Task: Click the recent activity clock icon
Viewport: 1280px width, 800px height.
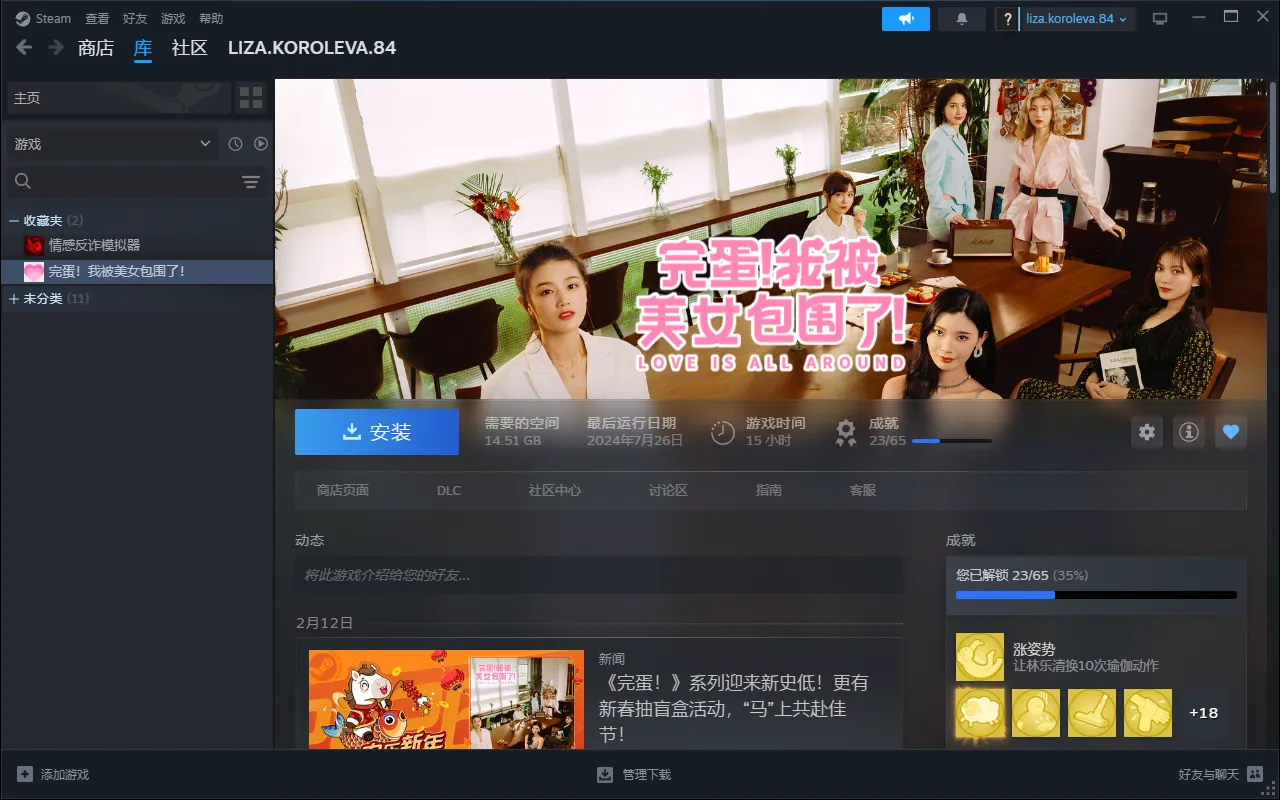Action: 235,144
